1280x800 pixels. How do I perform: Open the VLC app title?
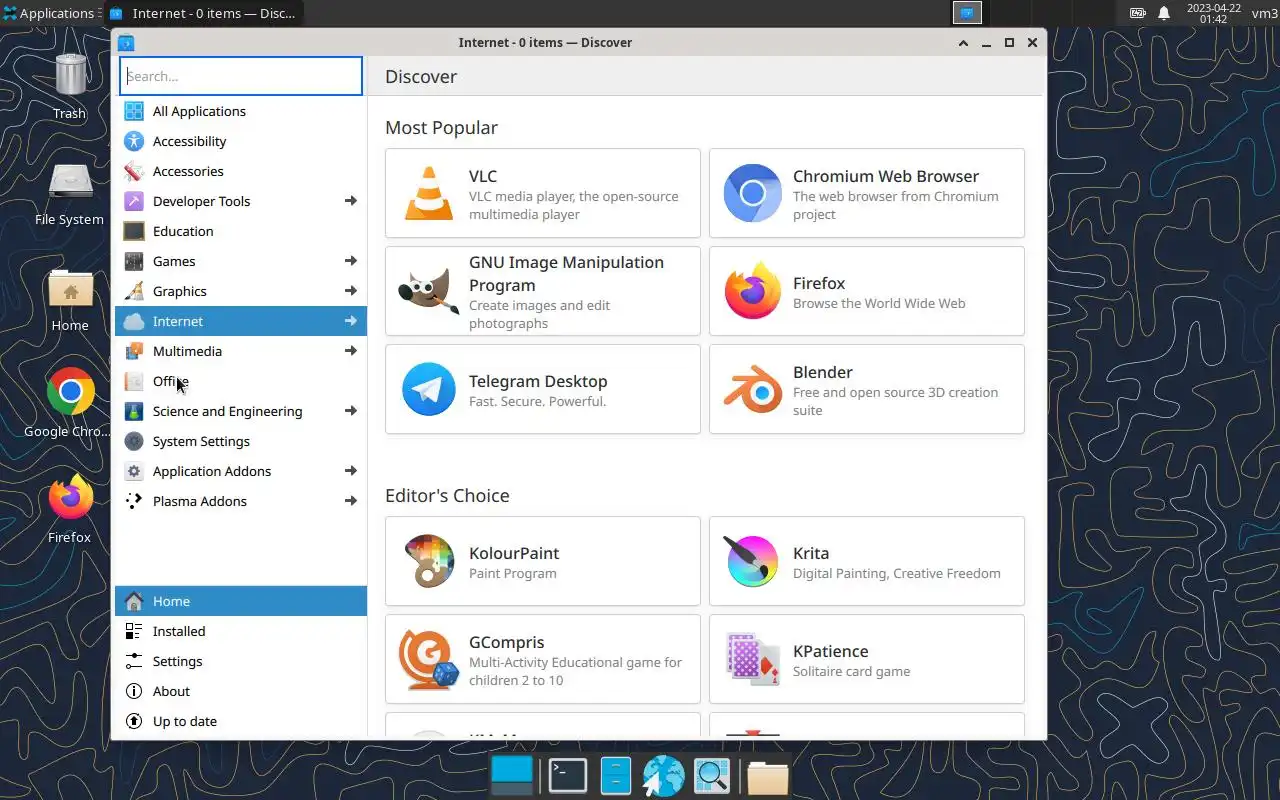[483, 176]
